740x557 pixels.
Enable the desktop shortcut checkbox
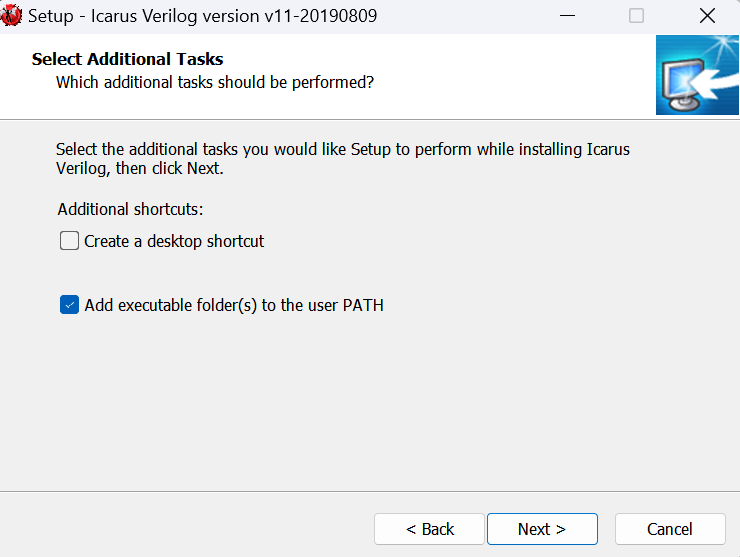click(69, 241)
